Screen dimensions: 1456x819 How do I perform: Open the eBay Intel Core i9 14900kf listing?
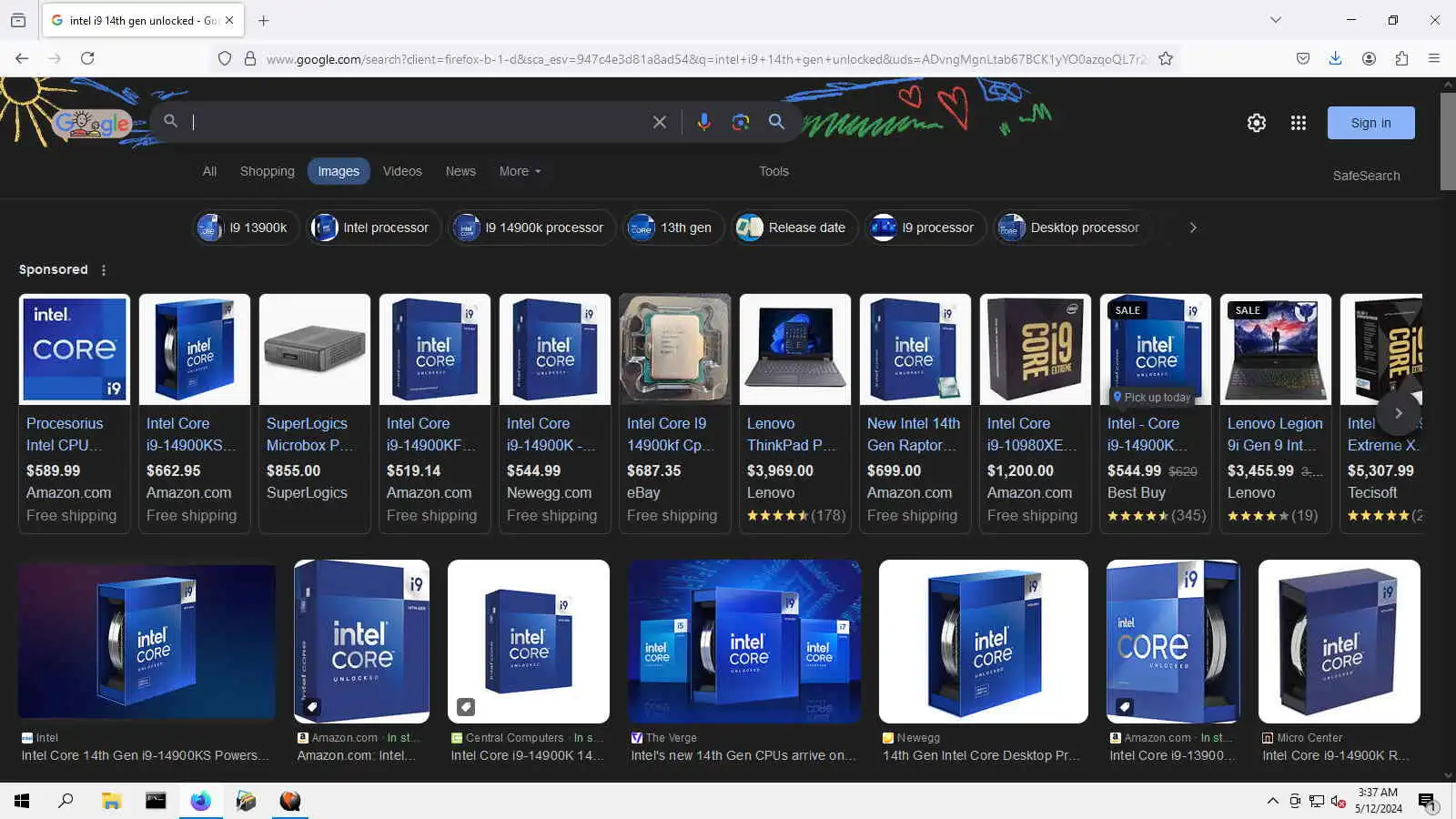(674, 413)
